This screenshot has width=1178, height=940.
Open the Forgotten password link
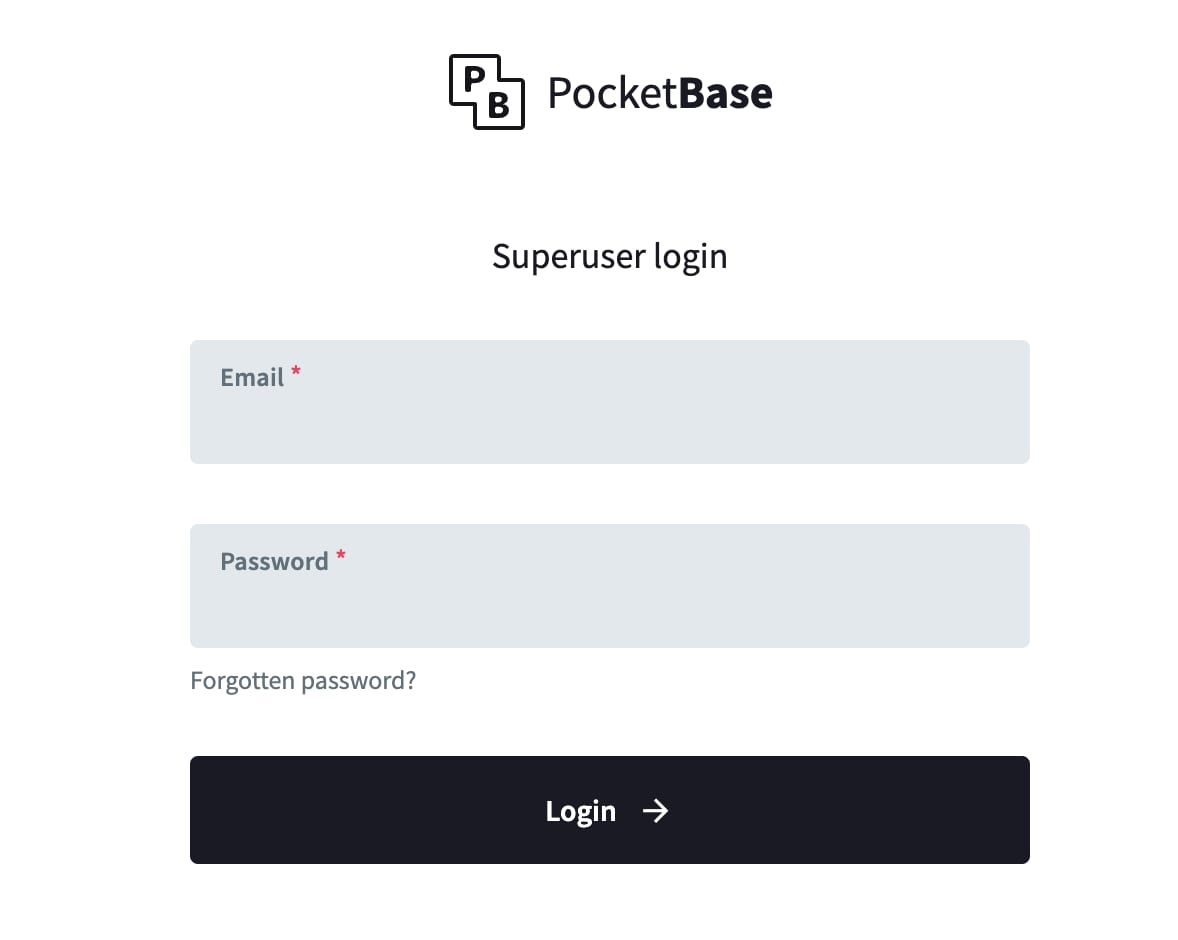coord(303,680)
